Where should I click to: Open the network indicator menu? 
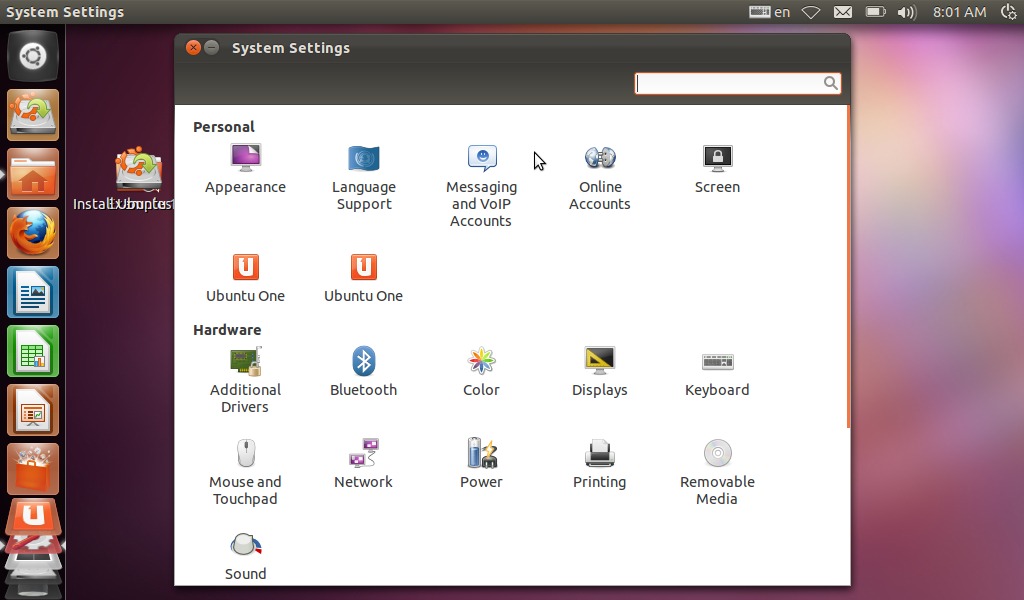pyautogui.click(x=811, y=12)
